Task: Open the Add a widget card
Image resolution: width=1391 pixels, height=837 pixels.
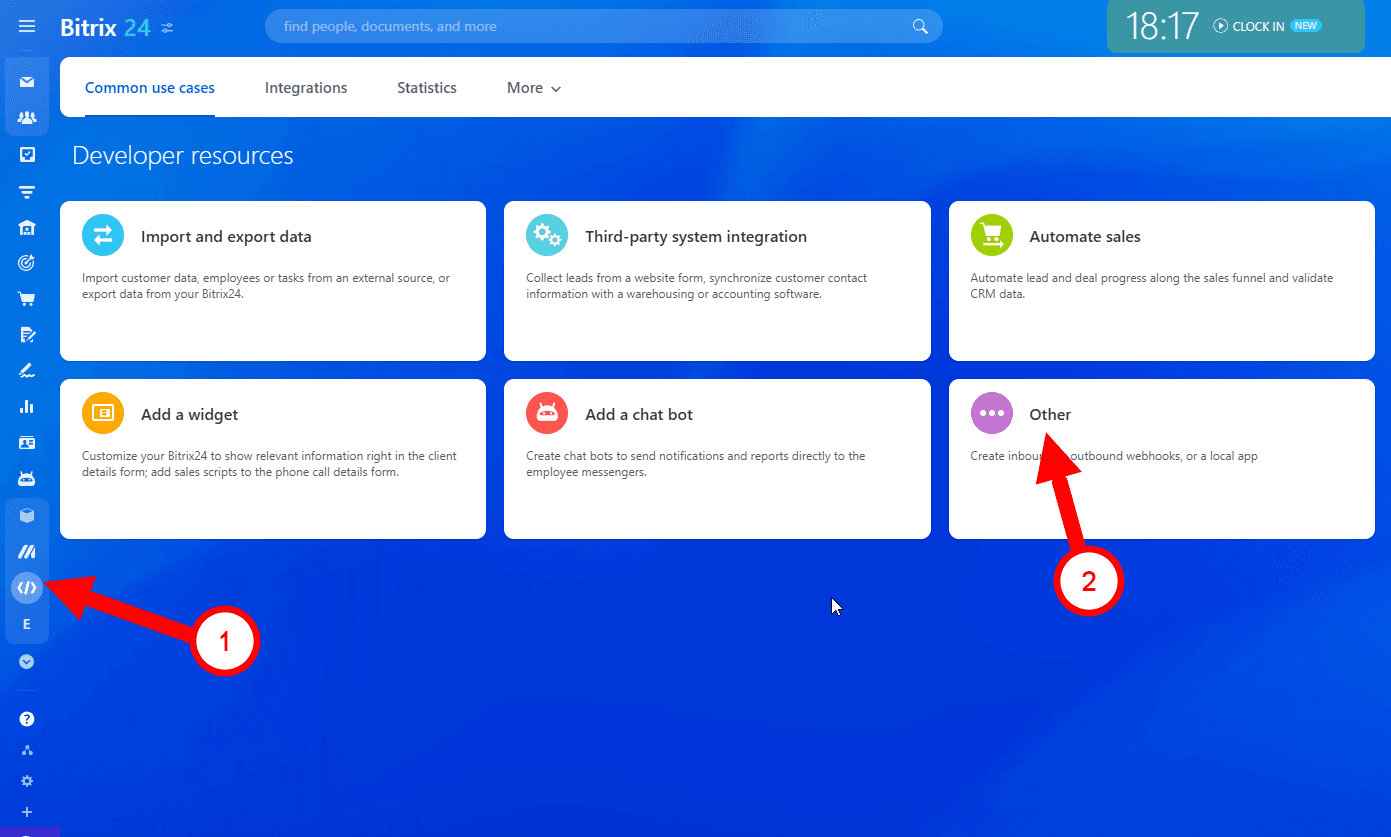Action: coord(273,459)
